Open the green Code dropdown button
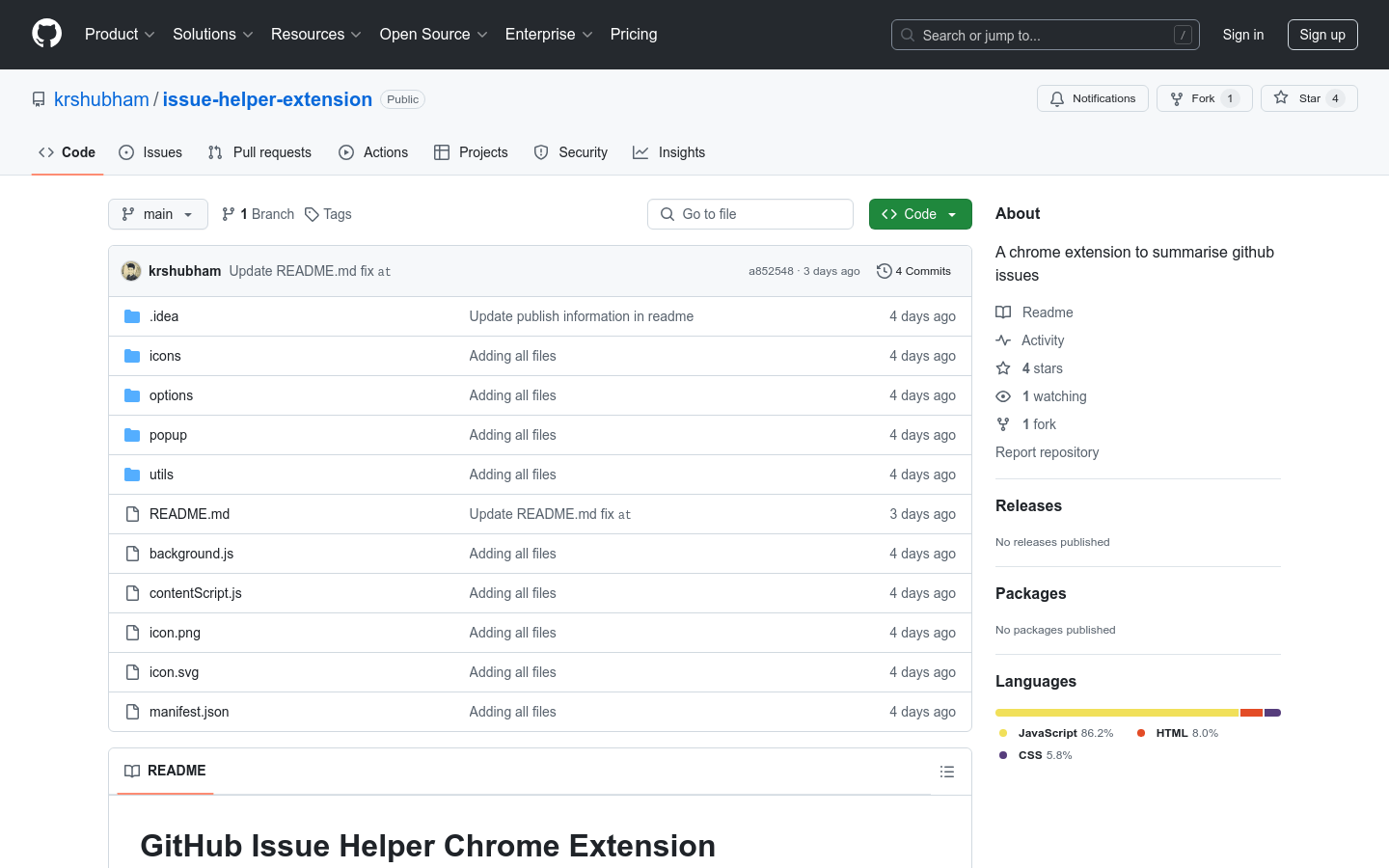The image size is (1389, 868). tap(920, 214)
